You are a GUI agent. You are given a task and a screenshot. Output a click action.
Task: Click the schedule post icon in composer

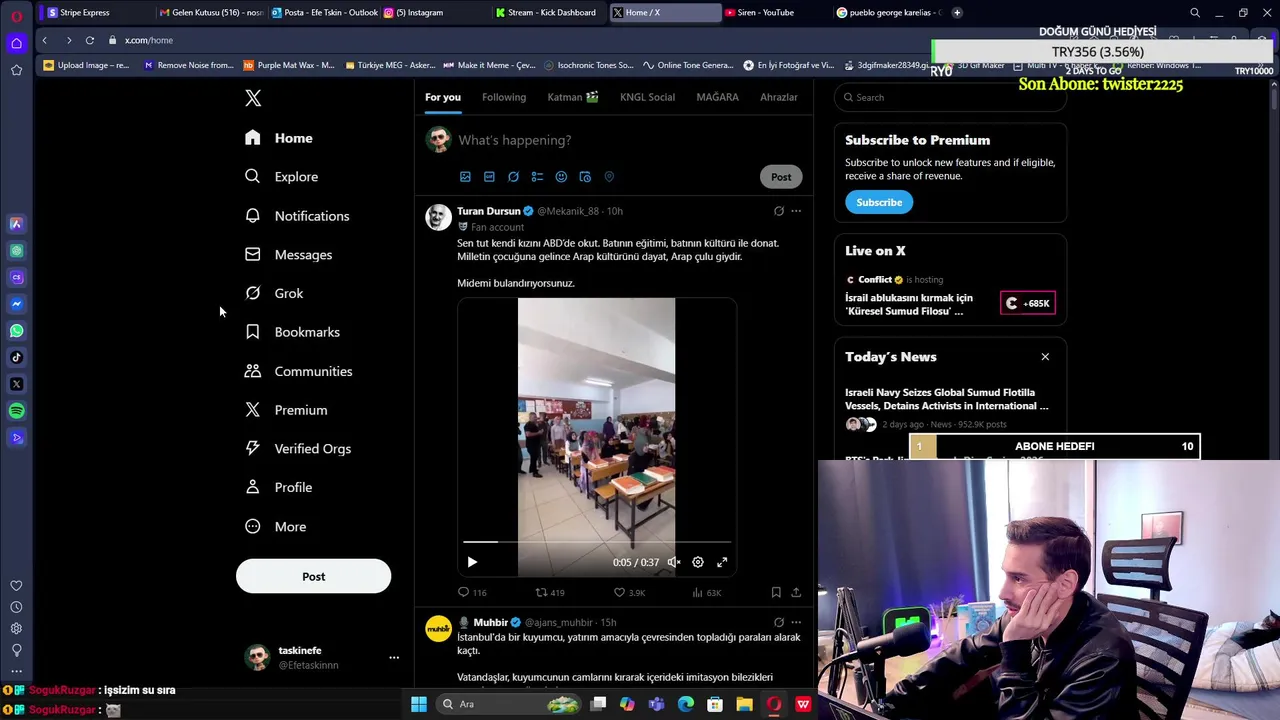pos(585,177)
